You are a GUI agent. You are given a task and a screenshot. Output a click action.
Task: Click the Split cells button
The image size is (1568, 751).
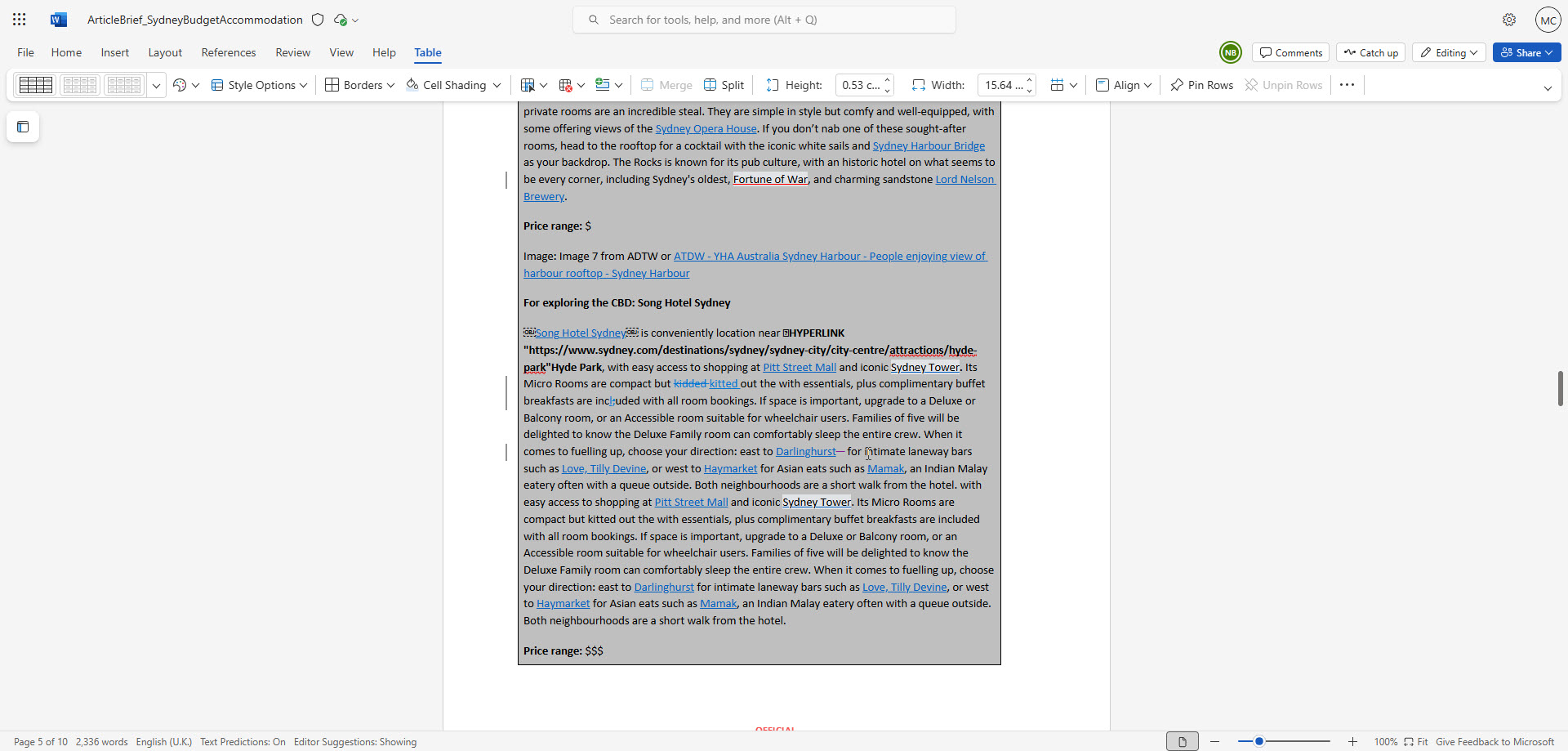(x=724, y=85)
